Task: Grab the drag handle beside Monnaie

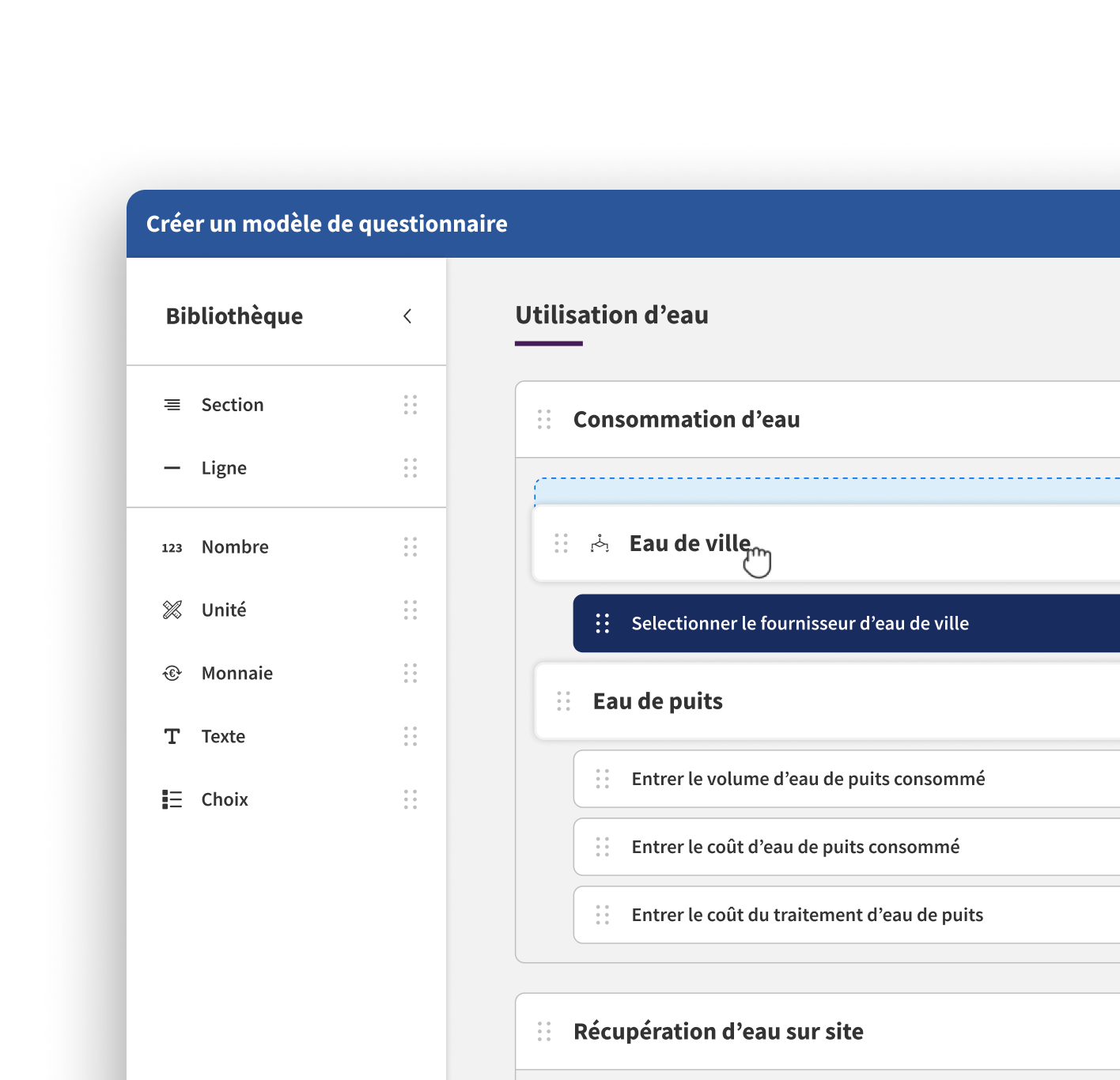Action: point(411,673)
